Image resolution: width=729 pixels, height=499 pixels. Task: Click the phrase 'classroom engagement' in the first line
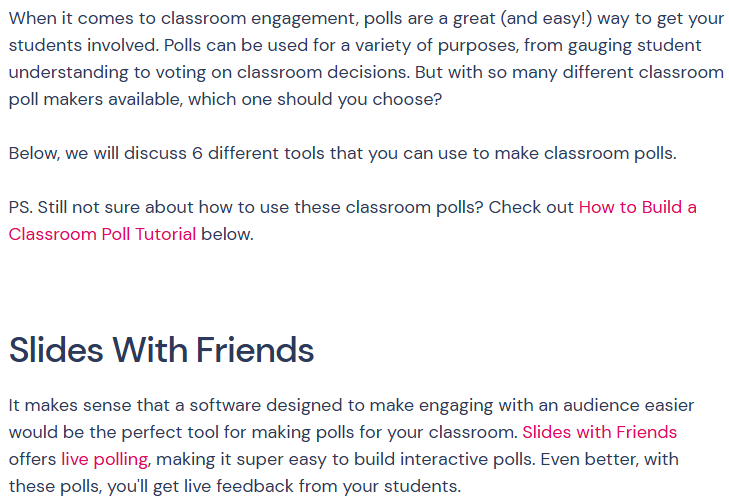pos(259,19)
